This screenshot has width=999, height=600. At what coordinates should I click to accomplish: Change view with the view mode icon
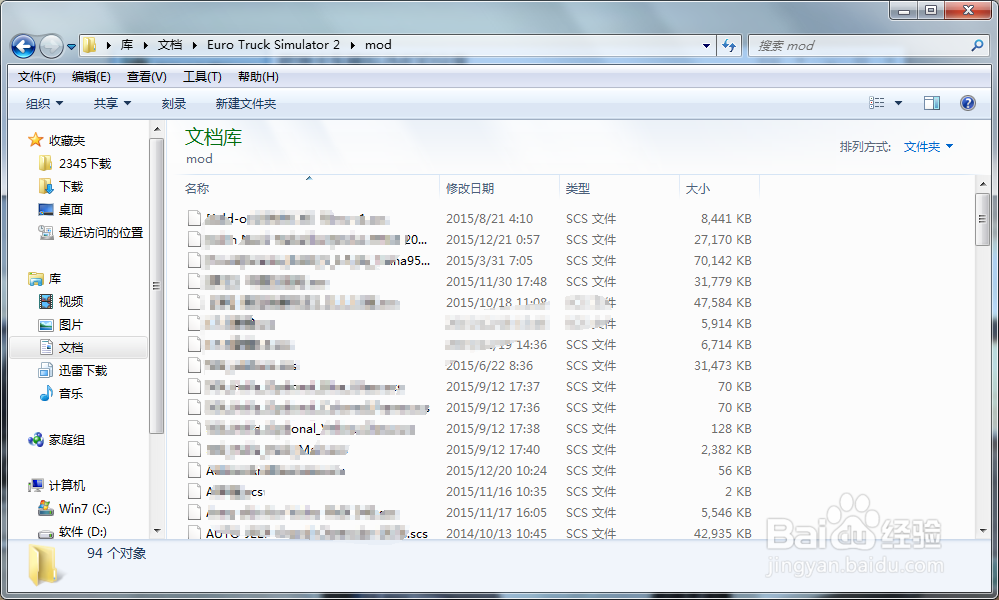[877, 103]
